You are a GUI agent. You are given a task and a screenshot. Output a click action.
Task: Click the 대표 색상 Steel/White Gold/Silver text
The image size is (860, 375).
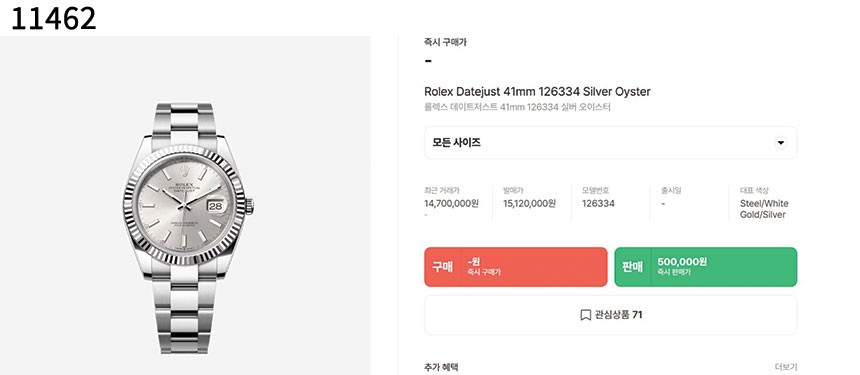point(764,209)
